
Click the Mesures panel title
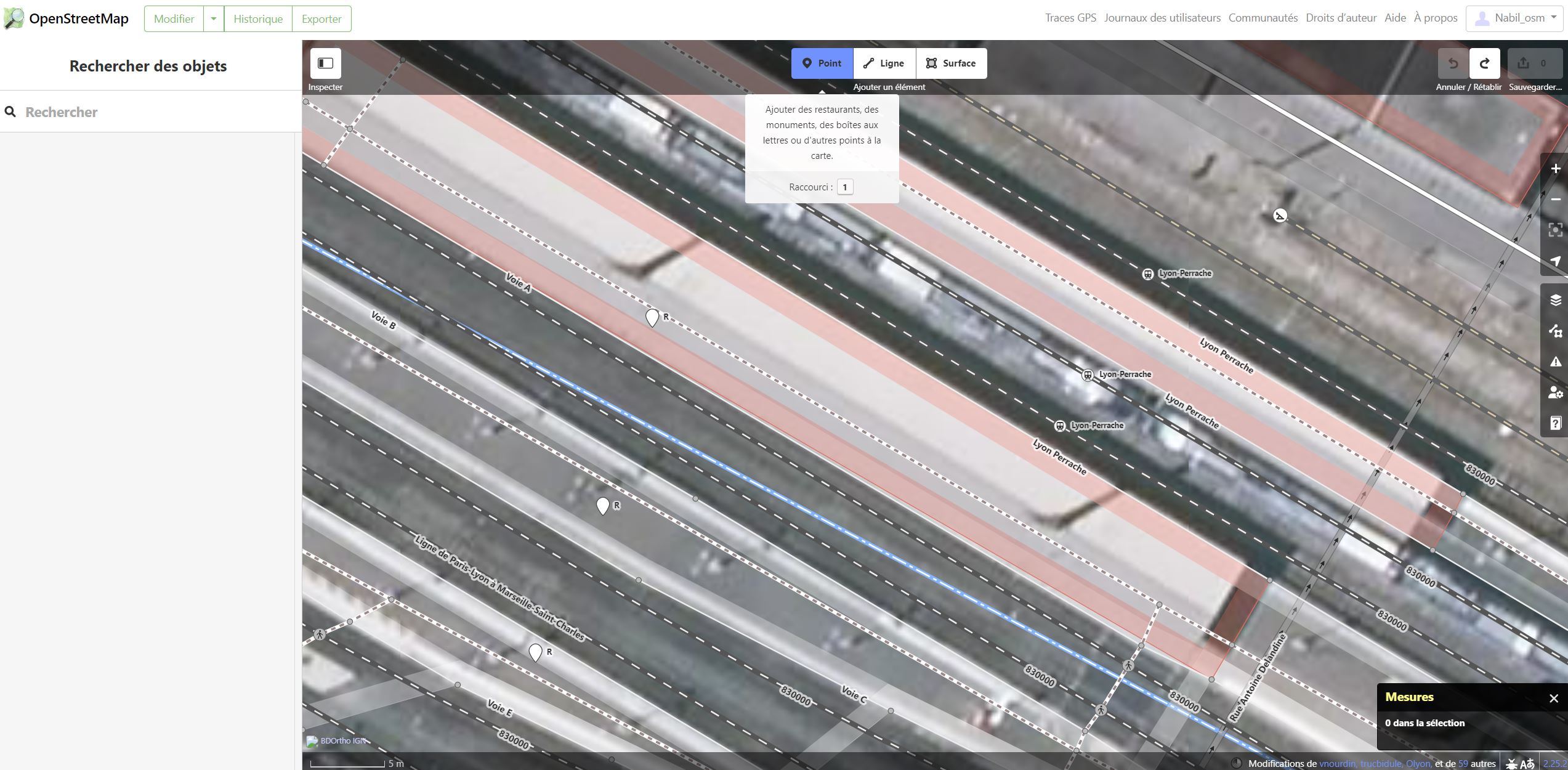point(1409,697)
